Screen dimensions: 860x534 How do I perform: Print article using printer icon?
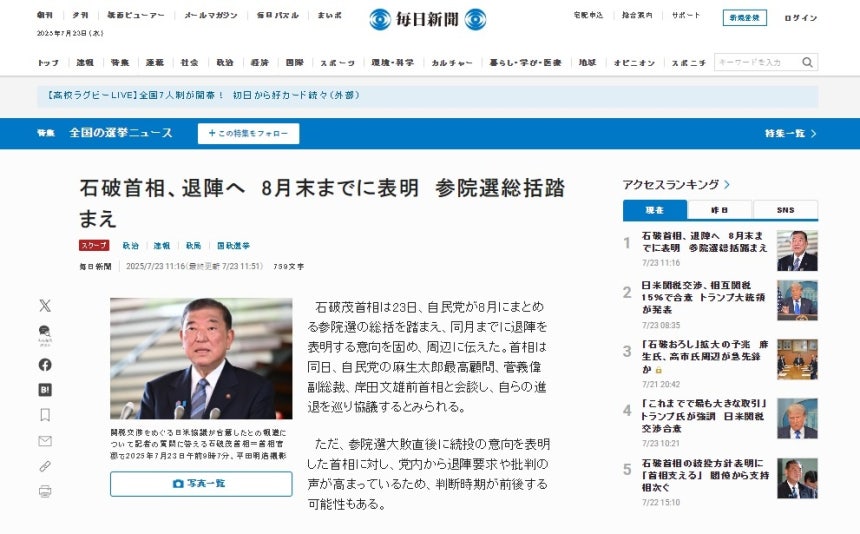(45, 491)
